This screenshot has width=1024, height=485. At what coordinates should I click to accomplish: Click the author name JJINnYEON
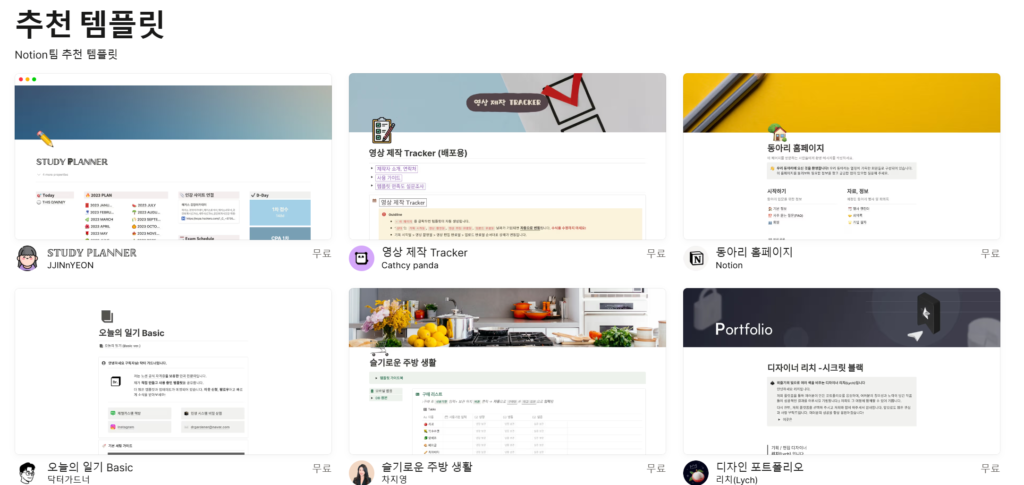coord(71,266)
